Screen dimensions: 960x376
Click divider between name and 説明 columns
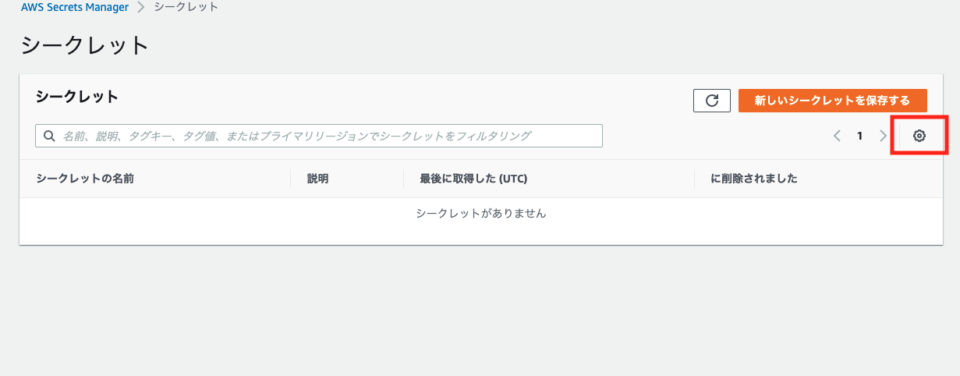(291, 179)
